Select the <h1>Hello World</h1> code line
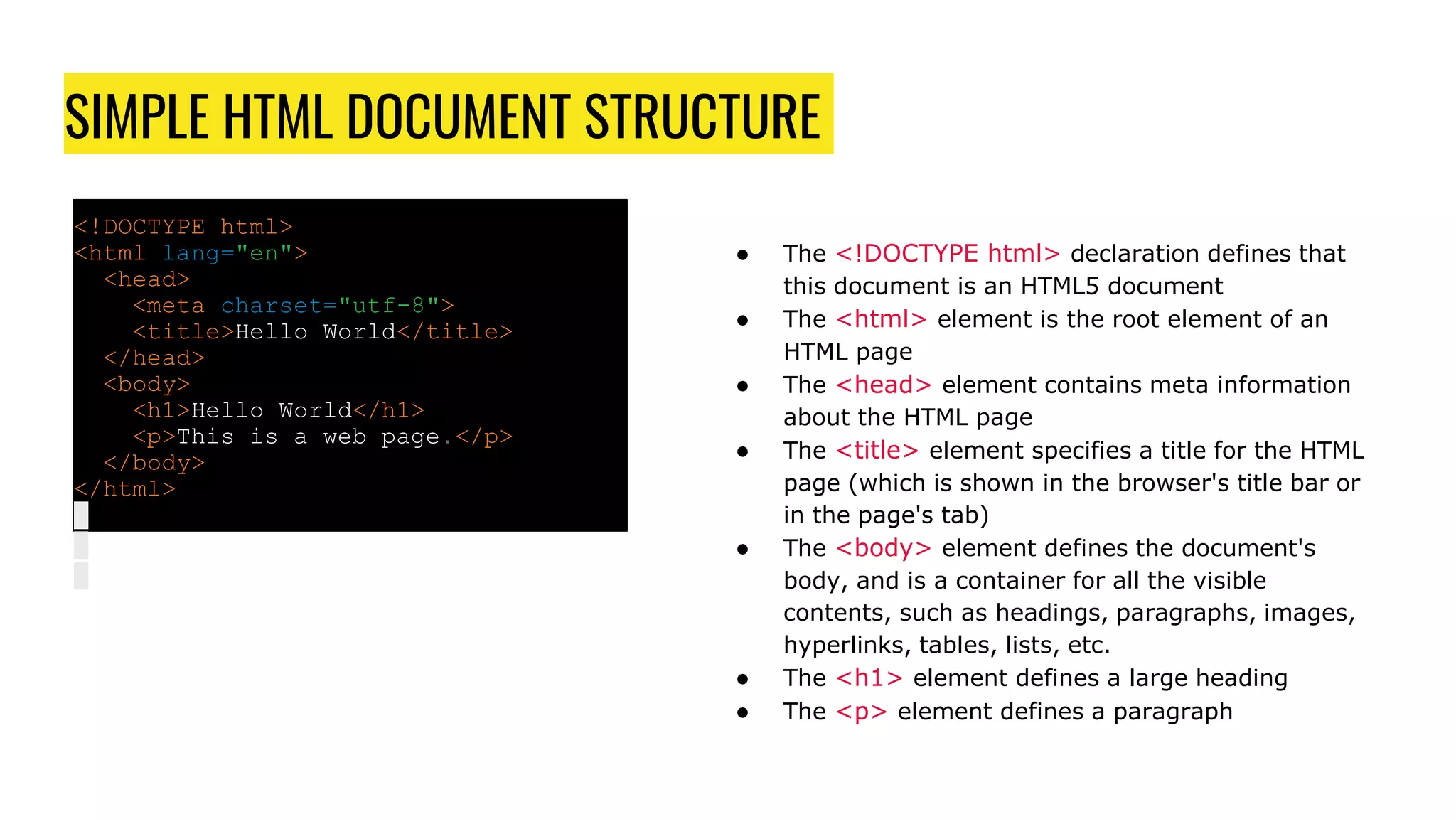Screen dimensions: 1456x819 tap(279, 410)
